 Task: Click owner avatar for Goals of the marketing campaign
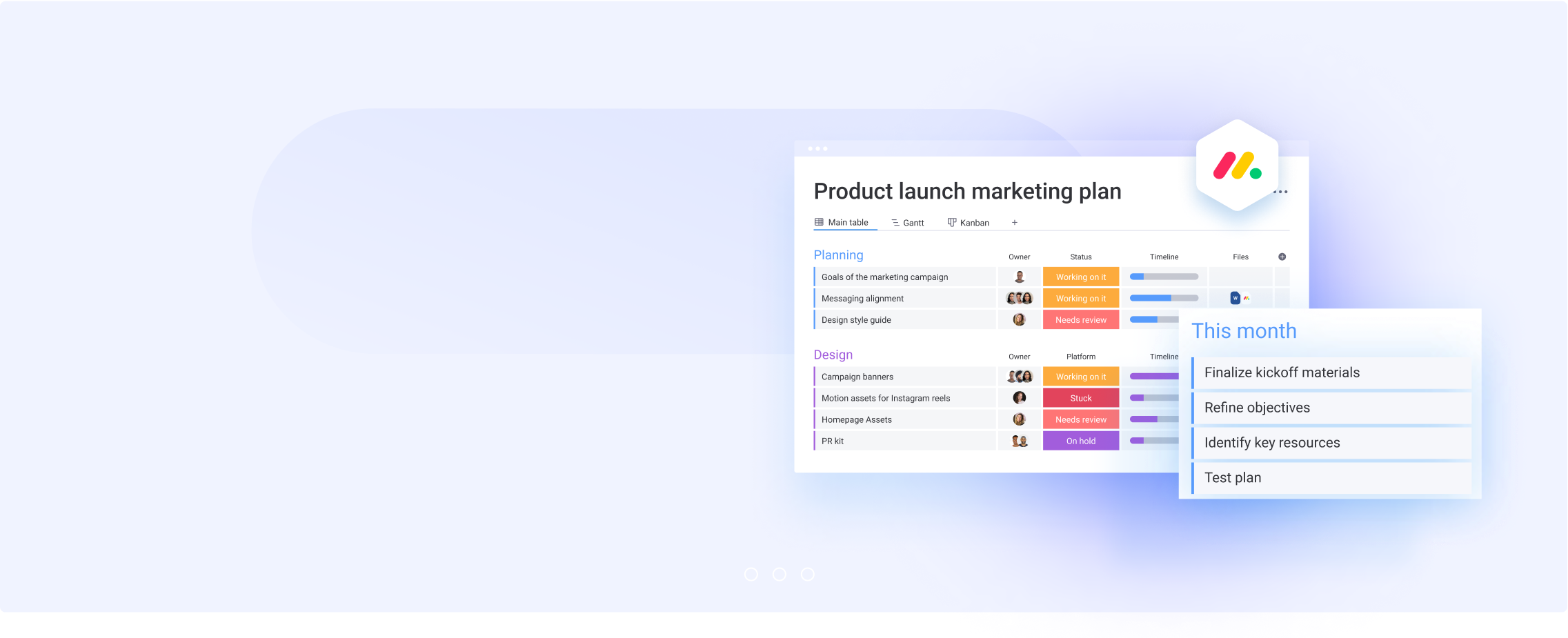pos(1019,277)
